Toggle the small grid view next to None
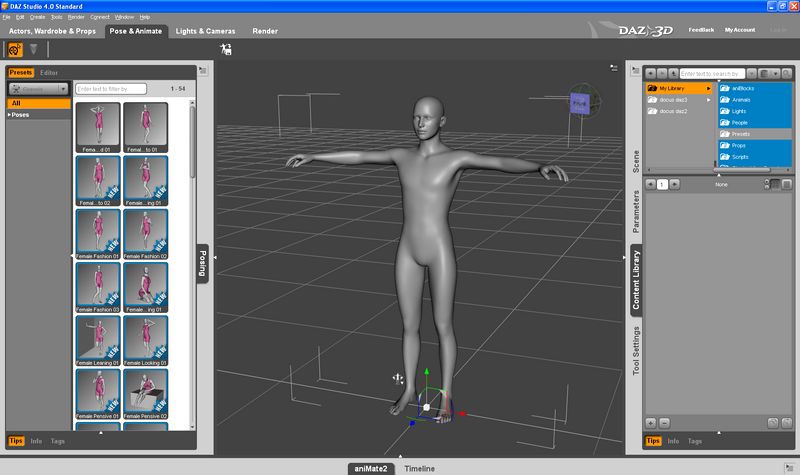Image resolution: width=800 pixels, height=475 pixels. pos(775,184)
